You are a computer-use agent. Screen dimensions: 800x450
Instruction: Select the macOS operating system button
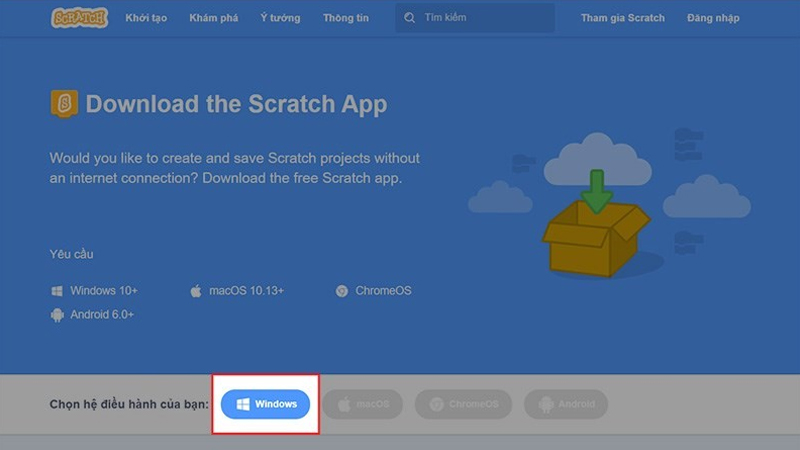(363, 404)
